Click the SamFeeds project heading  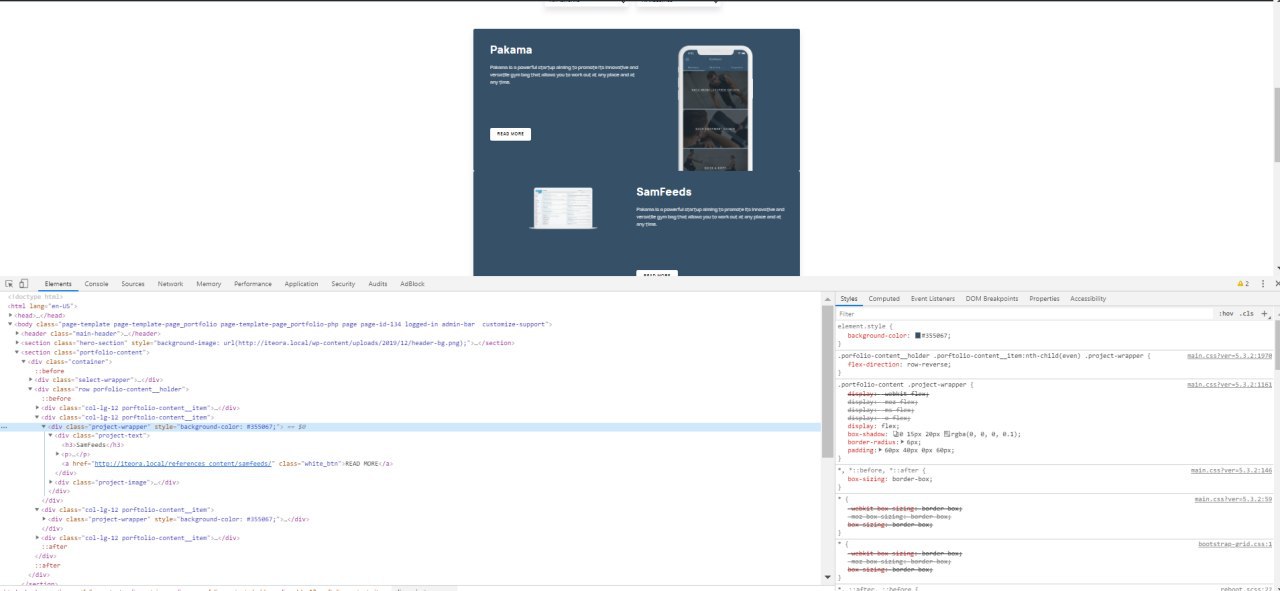coord(664,191)
